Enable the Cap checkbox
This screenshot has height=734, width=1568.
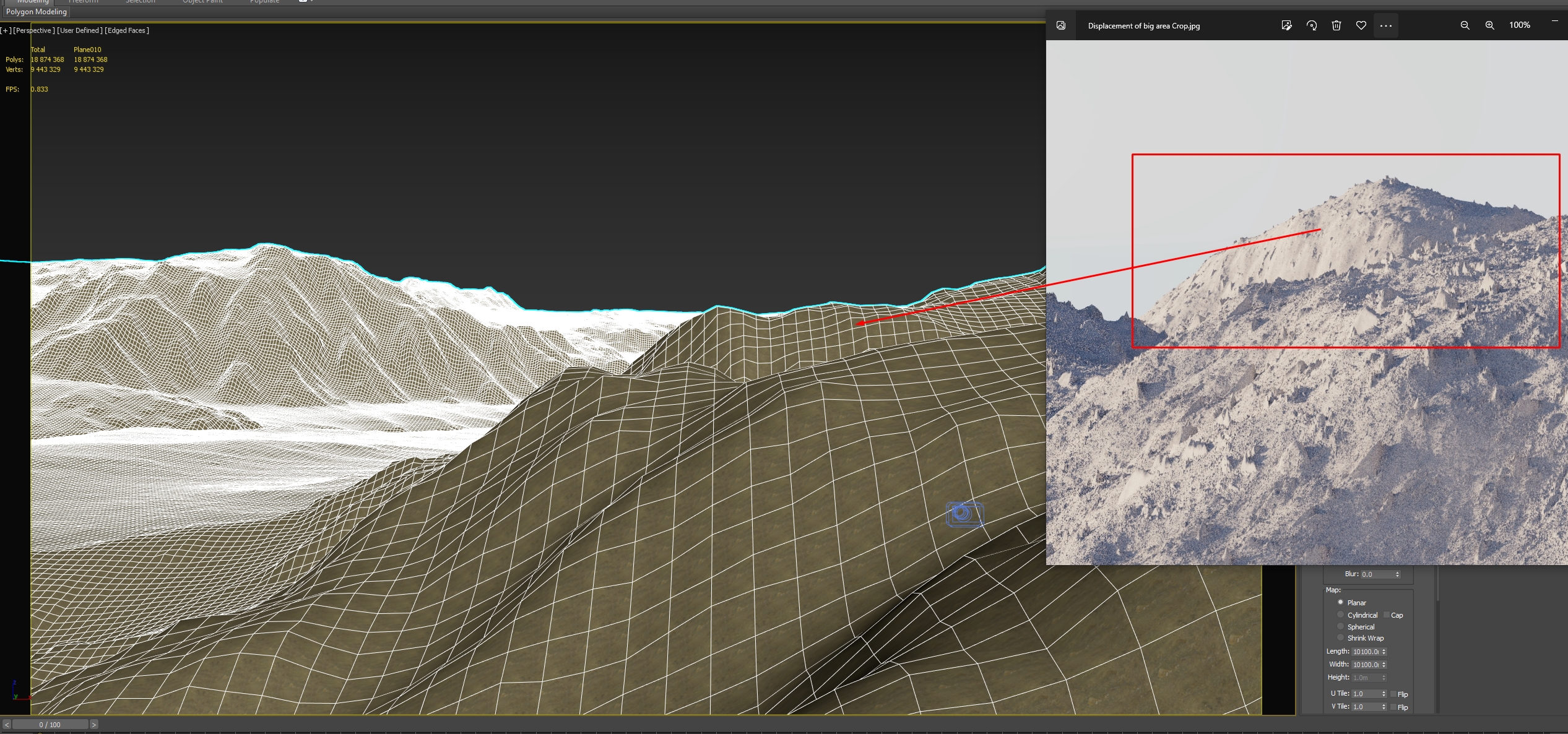pyautogui.click(x=1387, y=615)
